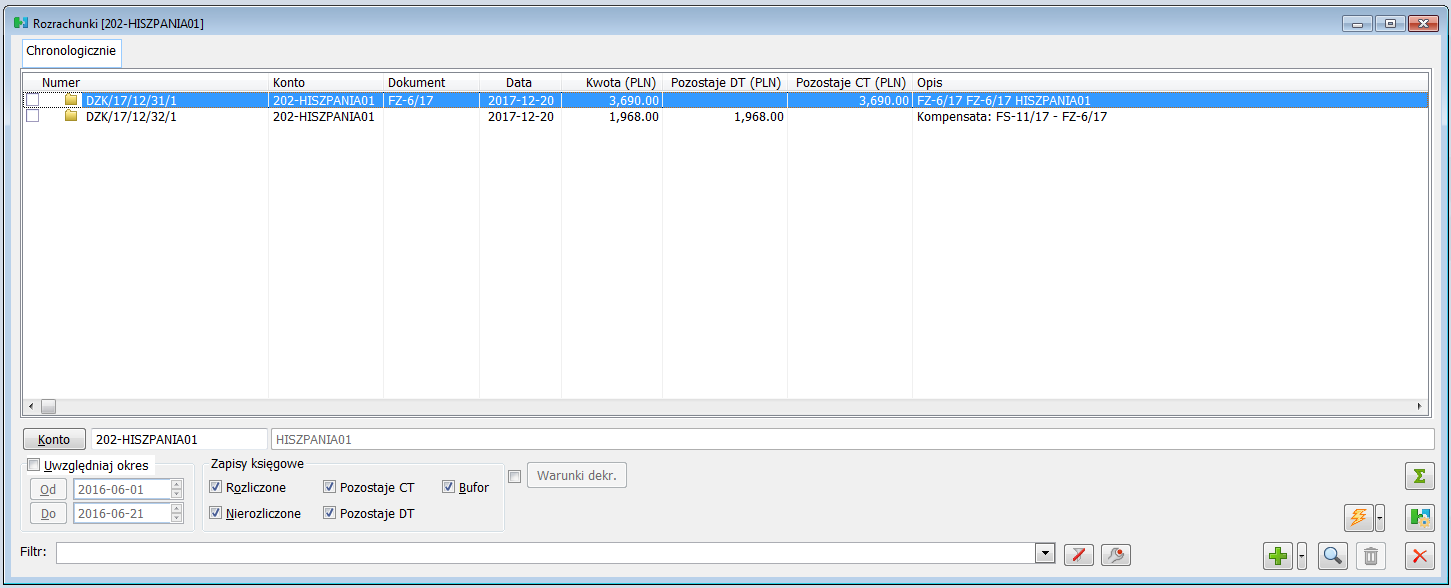Viewport: 1451px width, 588px height.
Task: Toggle the Bufor checkbox
Action: (x=449, y=487)
